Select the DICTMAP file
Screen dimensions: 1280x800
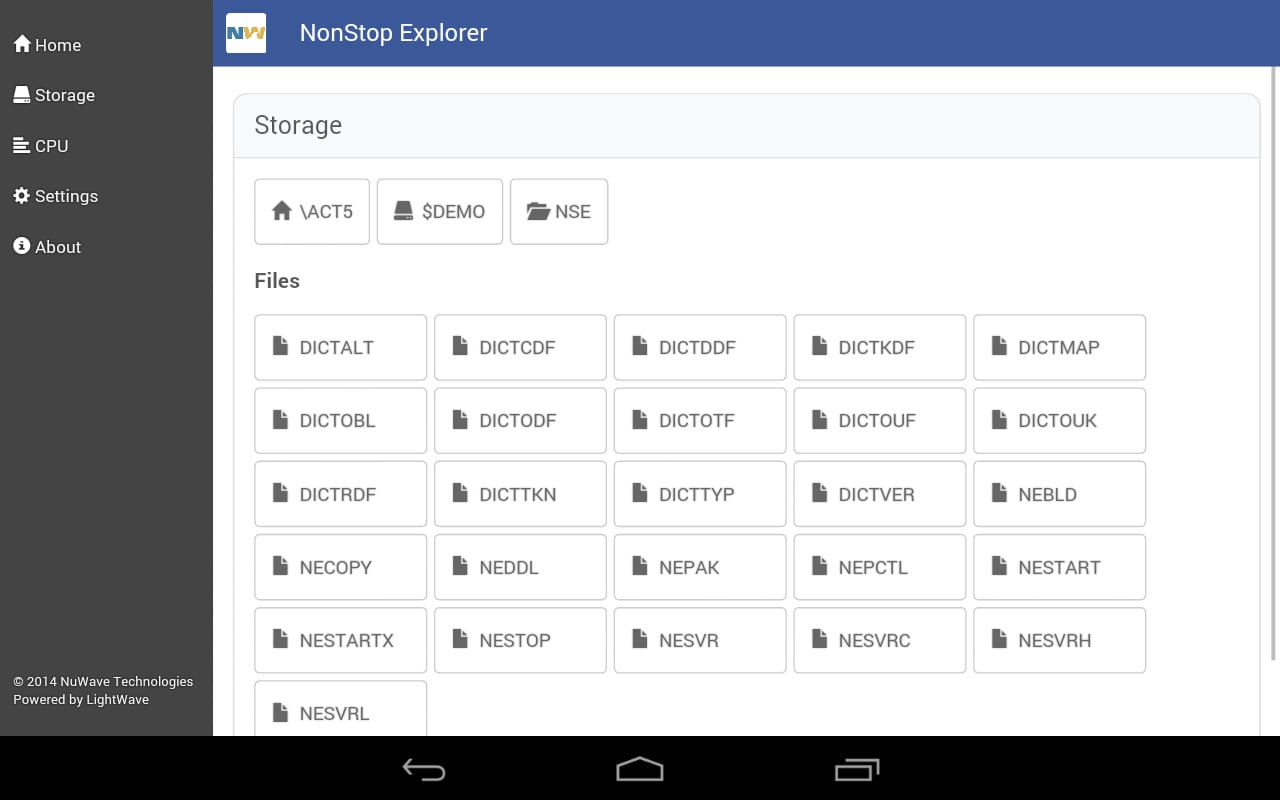[1059, 347]
